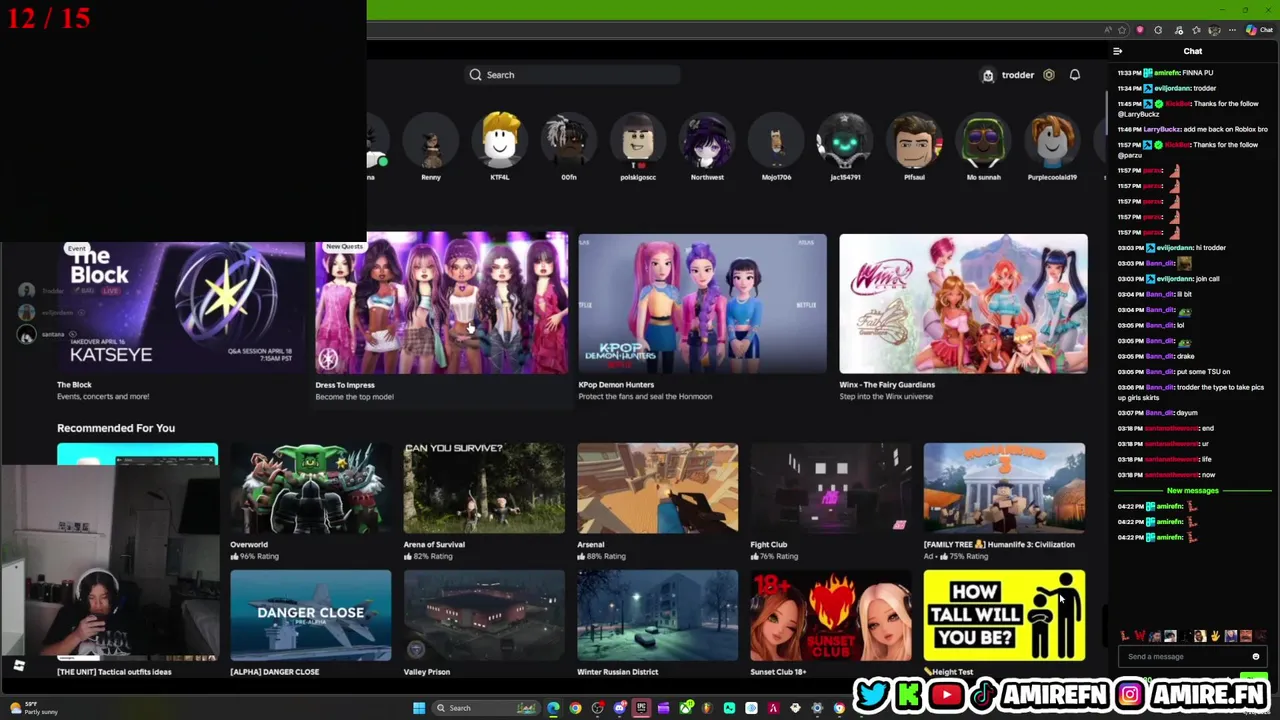
Task: Open OBS Studio from taskbar
Action: tap(597, 708)
